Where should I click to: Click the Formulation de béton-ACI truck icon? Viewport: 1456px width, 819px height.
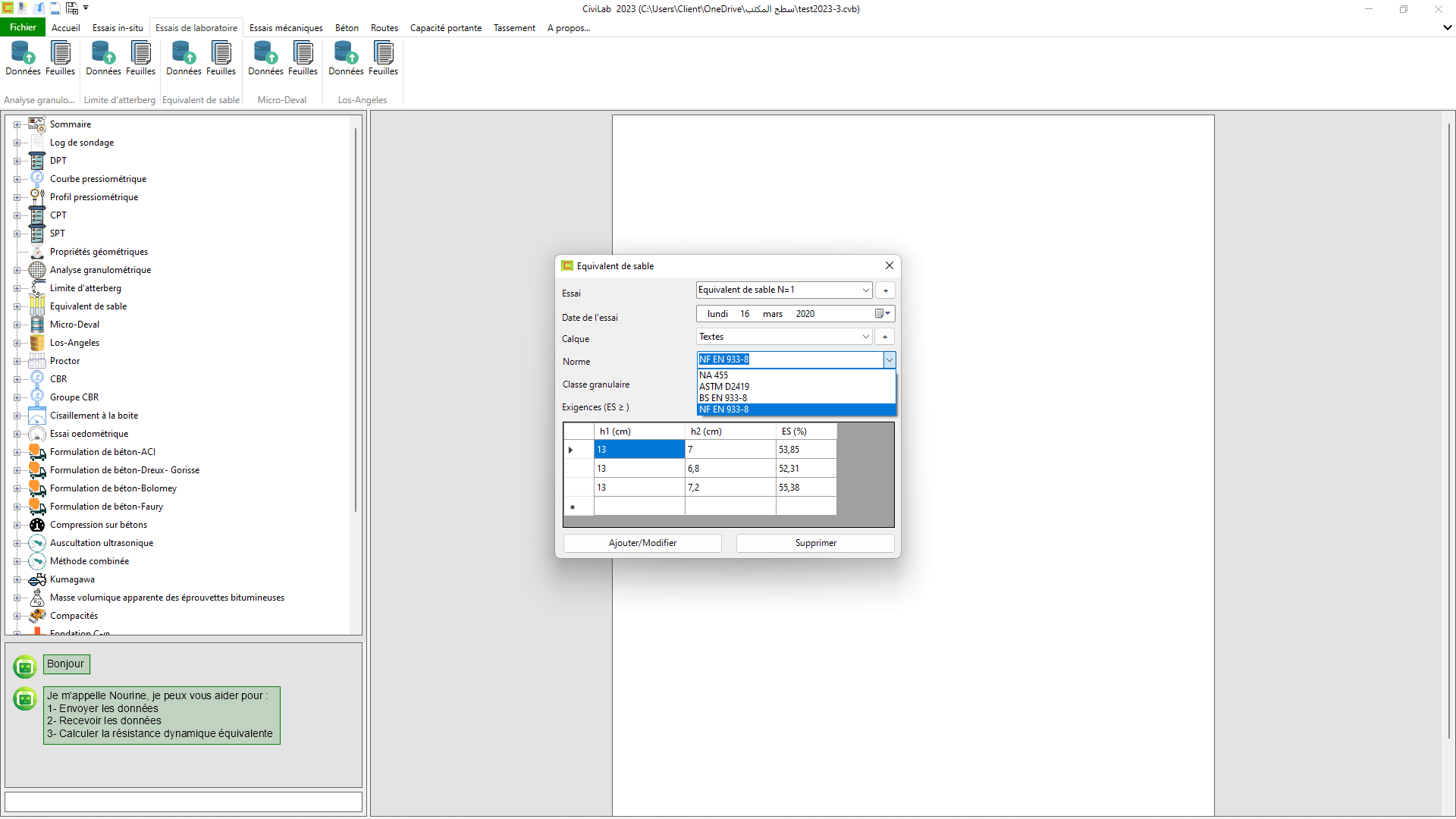click(x=37, y=452)
